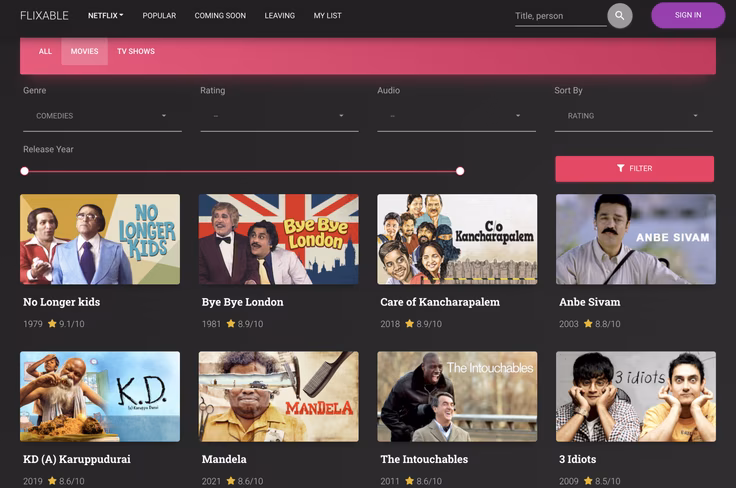Open My List page
Screen dimensions: 736x488
(x=328, y=15)
